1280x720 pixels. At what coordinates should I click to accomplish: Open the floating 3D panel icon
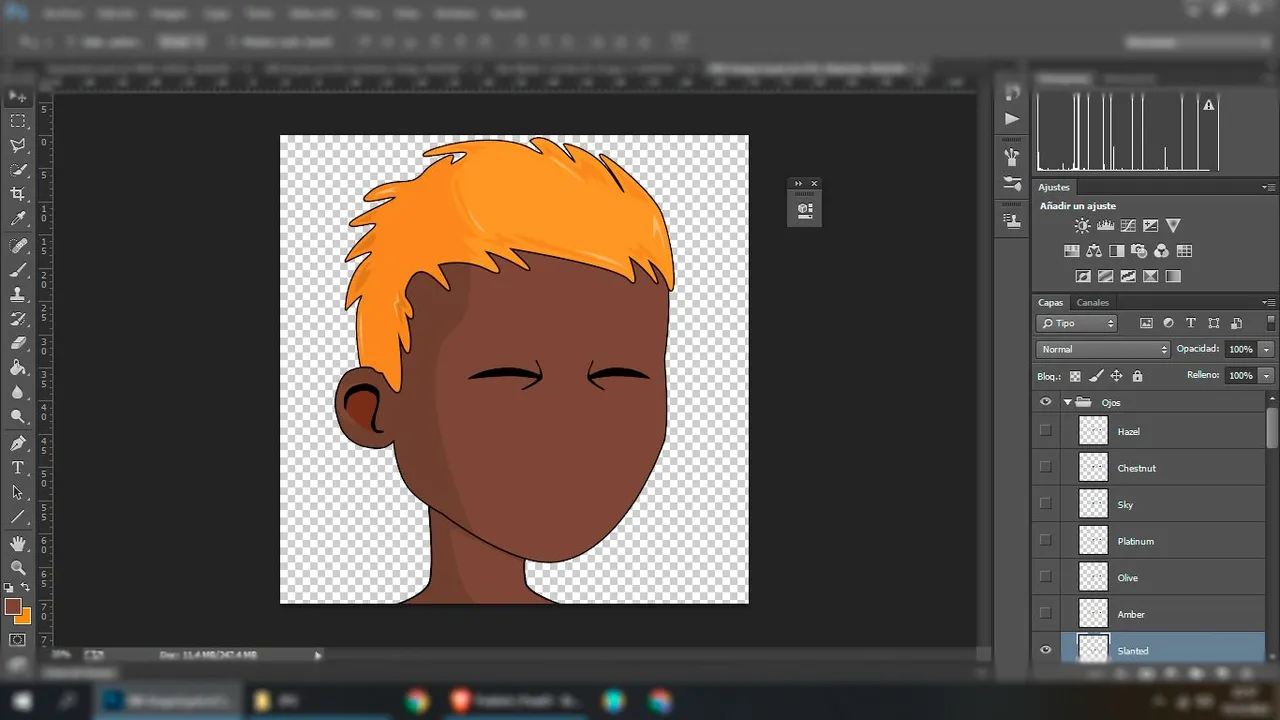pyautogui.click(x=805, y=211)
